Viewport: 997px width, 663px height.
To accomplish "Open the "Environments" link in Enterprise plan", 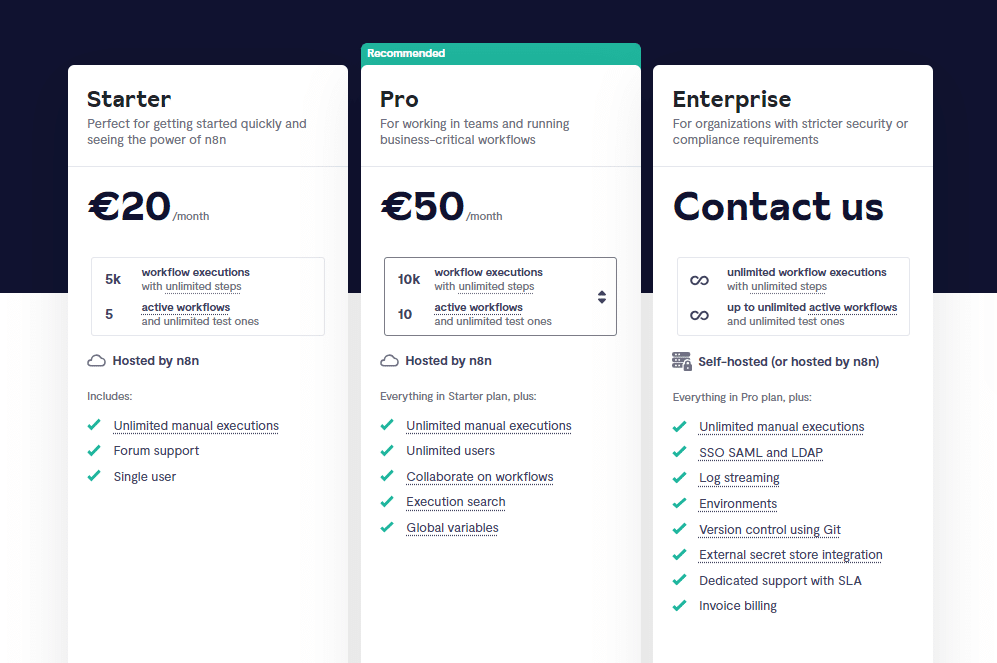I will coord(737,503).
